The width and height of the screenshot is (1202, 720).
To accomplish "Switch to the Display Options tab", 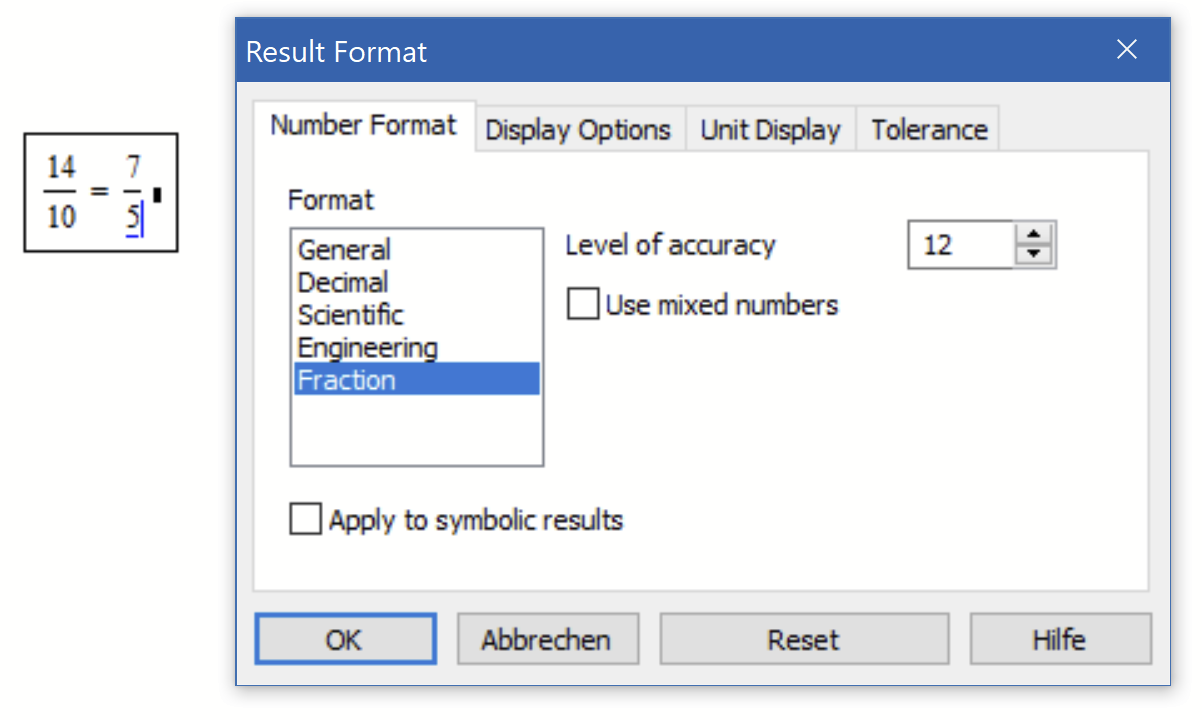I will tap(577, 129).
